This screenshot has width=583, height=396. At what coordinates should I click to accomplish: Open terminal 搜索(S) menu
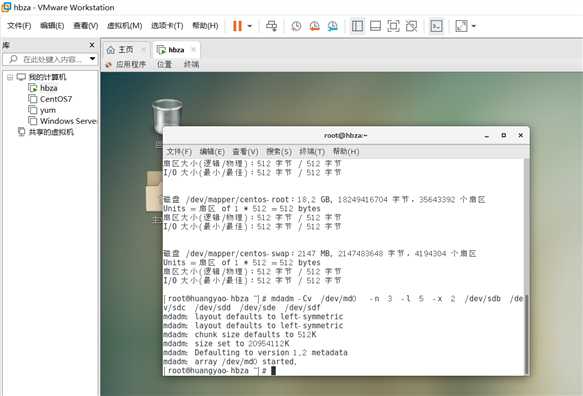[x=279, y=152]
